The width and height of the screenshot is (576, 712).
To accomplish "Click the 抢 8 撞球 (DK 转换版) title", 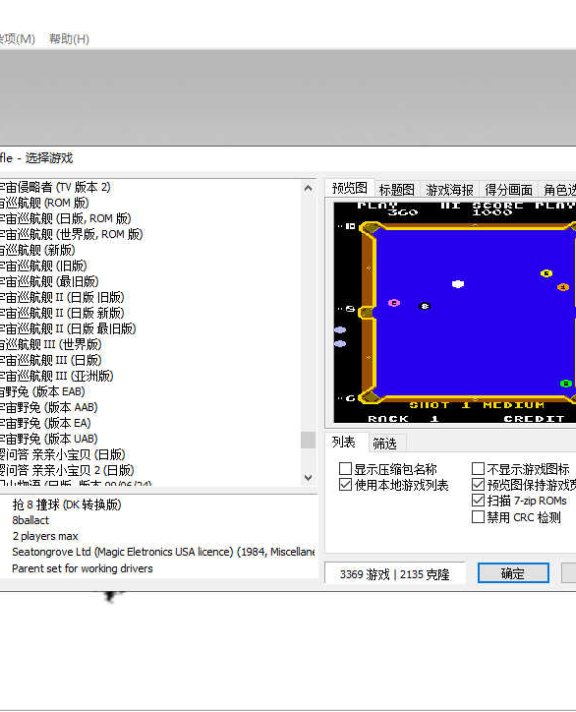I will click(x=67, y=504).
